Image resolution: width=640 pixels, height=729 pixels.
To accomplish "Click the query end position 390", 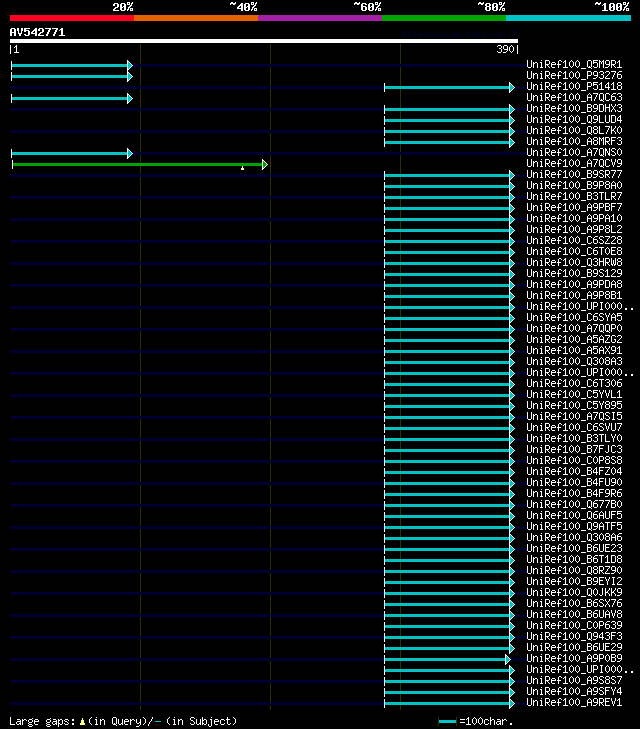I will (505, 49).
